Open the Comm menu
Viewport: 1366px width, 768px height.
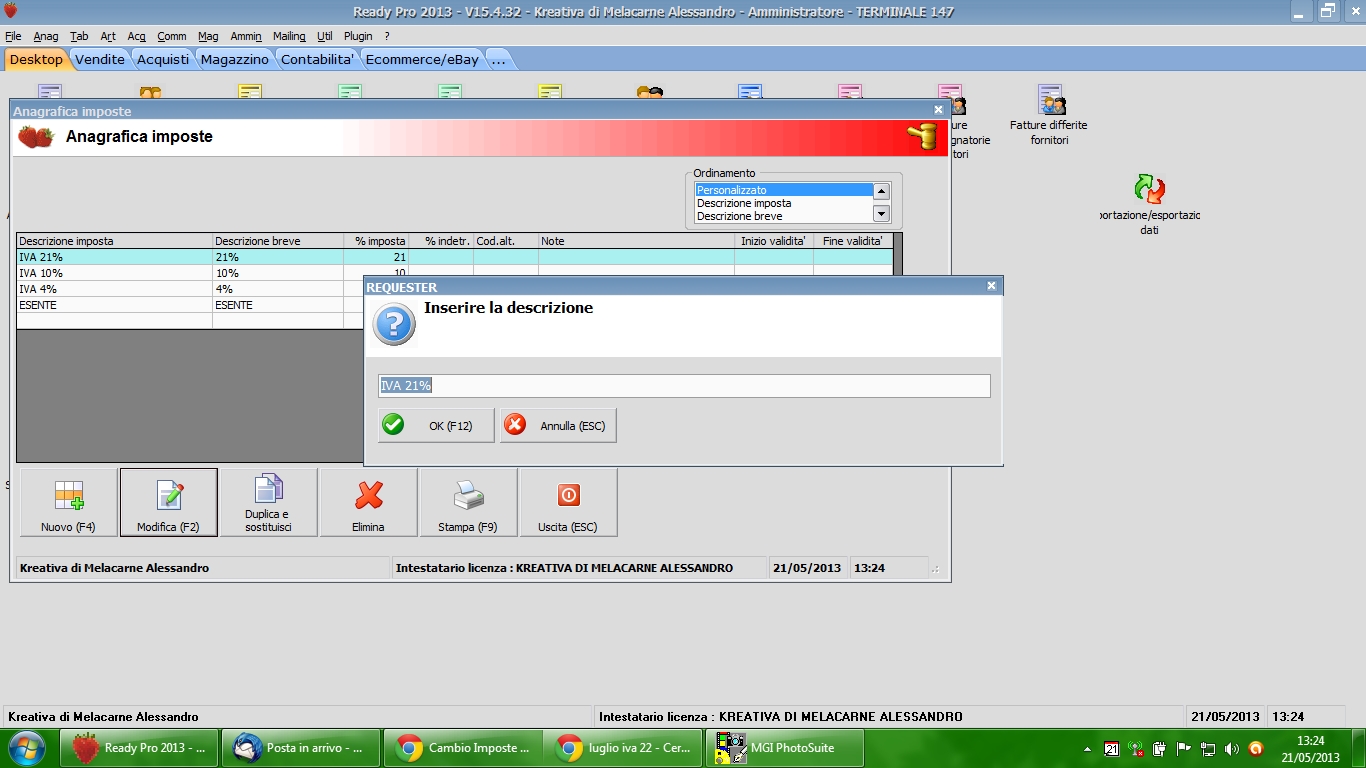coord(172,36)
